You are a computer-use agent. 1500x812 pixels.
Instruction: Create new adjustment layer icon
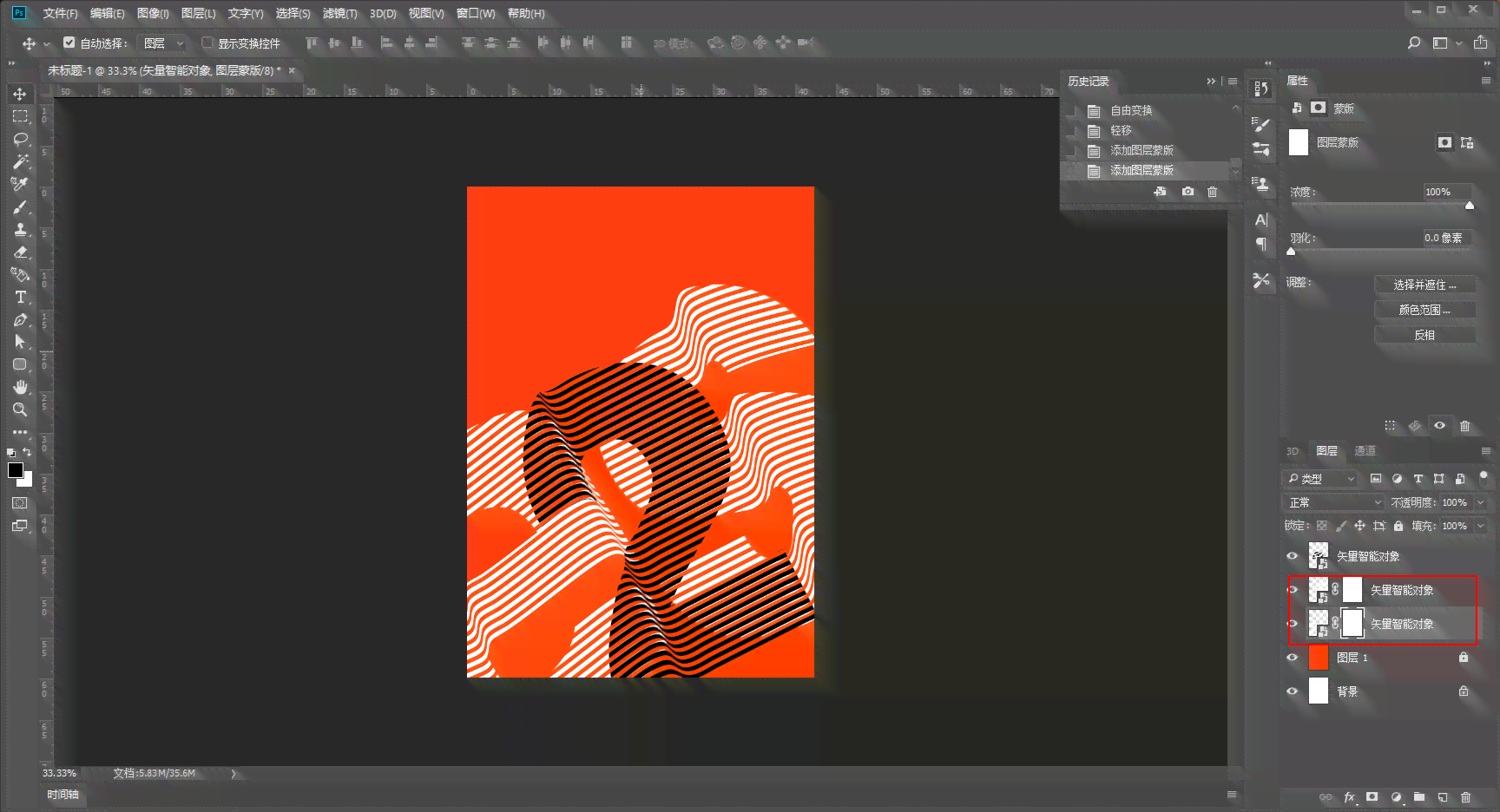(1396, 797)
